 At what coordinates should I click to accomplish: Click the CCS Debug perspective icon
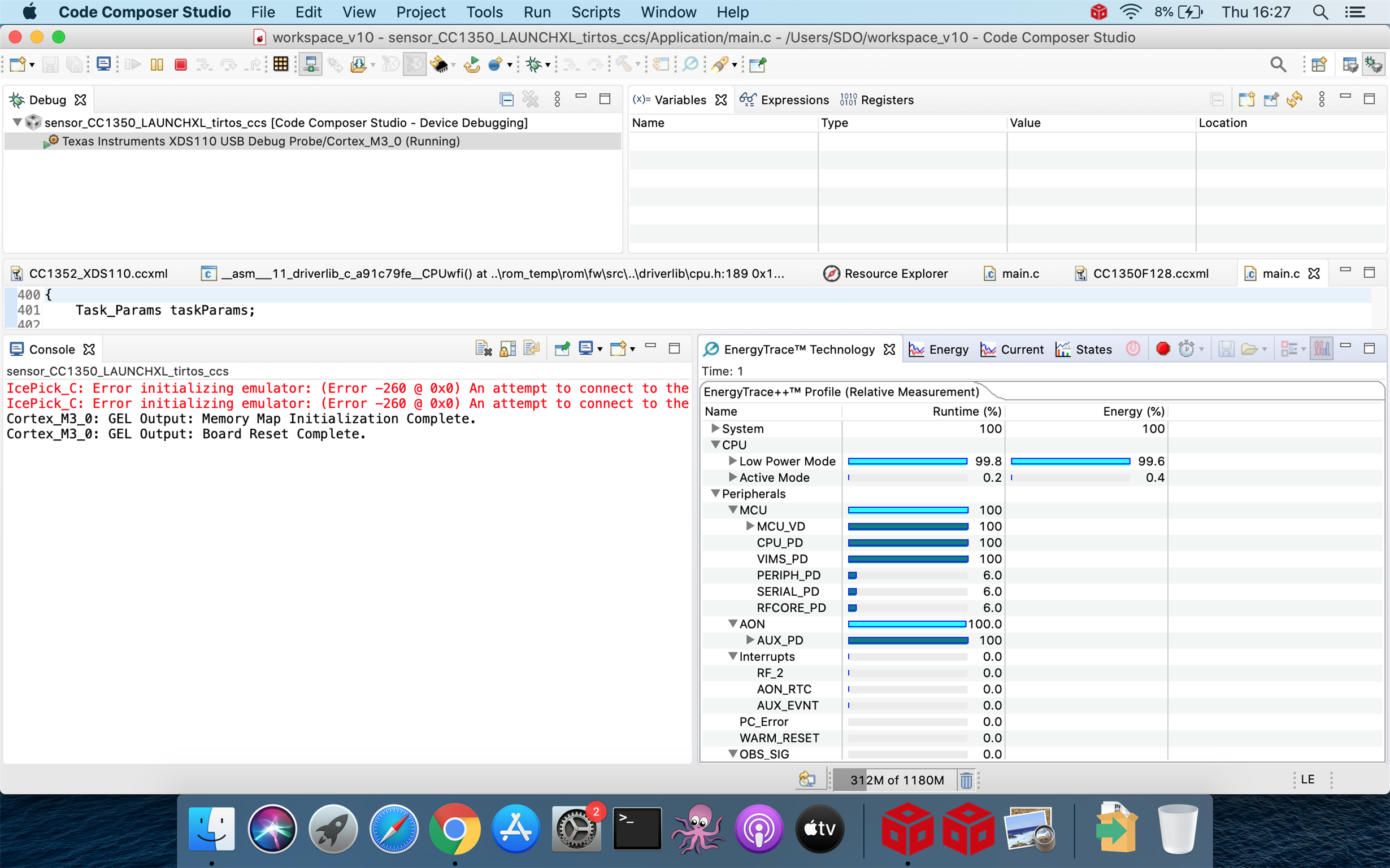(1374, 64)
